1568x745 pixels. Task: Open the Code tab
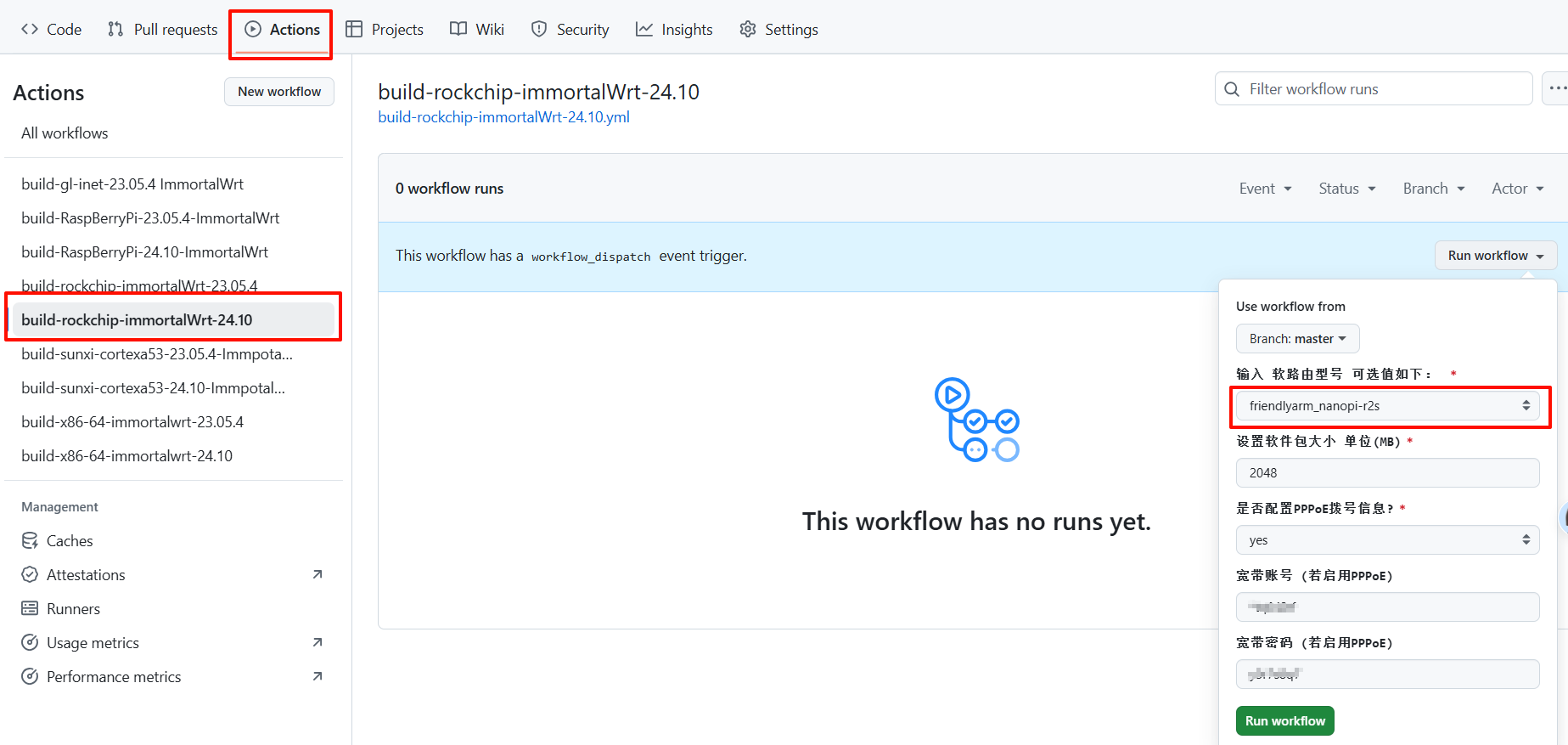[x=52, y=29]
